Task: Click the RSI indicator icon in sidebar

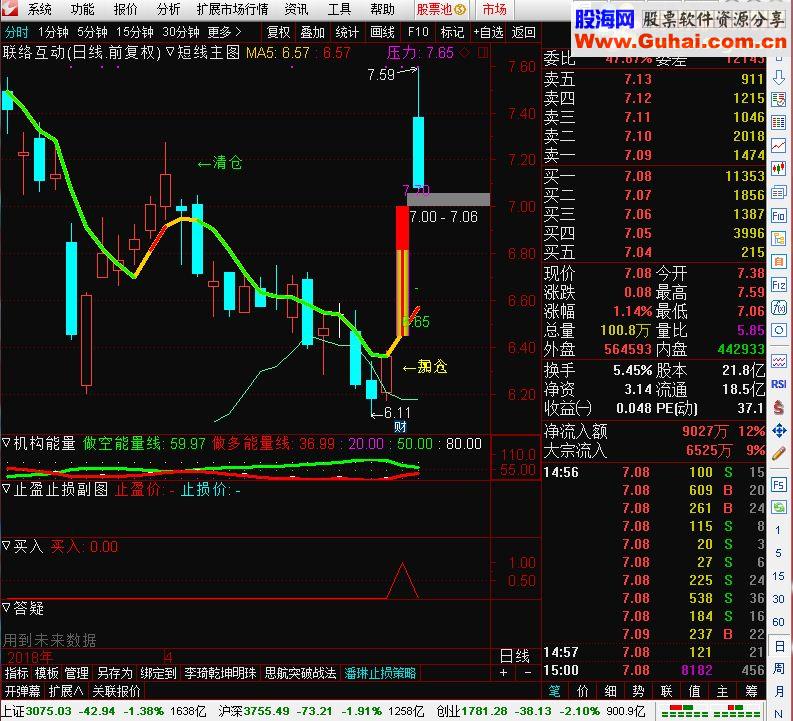Action: pyautogui.click(x=779, y=384)
